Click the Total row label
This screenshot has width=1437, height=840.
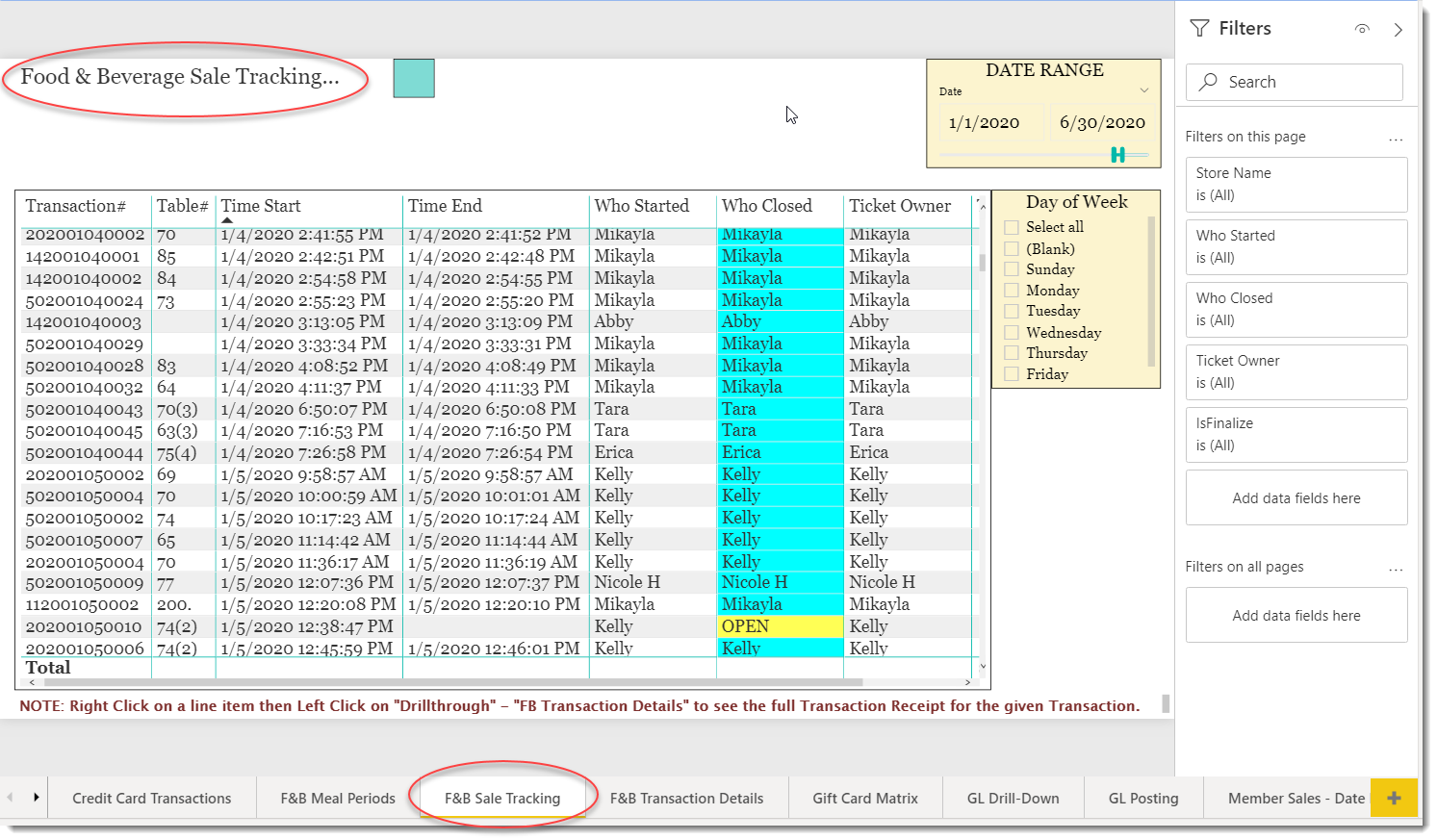tap(48, 668)
